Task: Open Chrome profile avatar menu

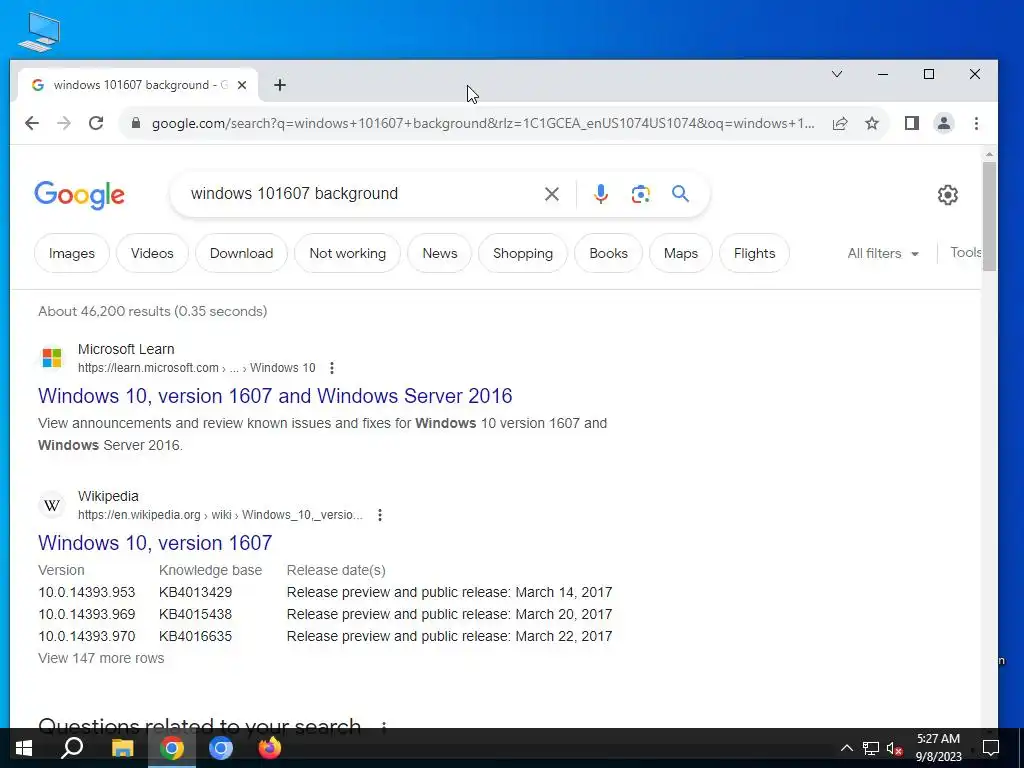Action: 944,123
